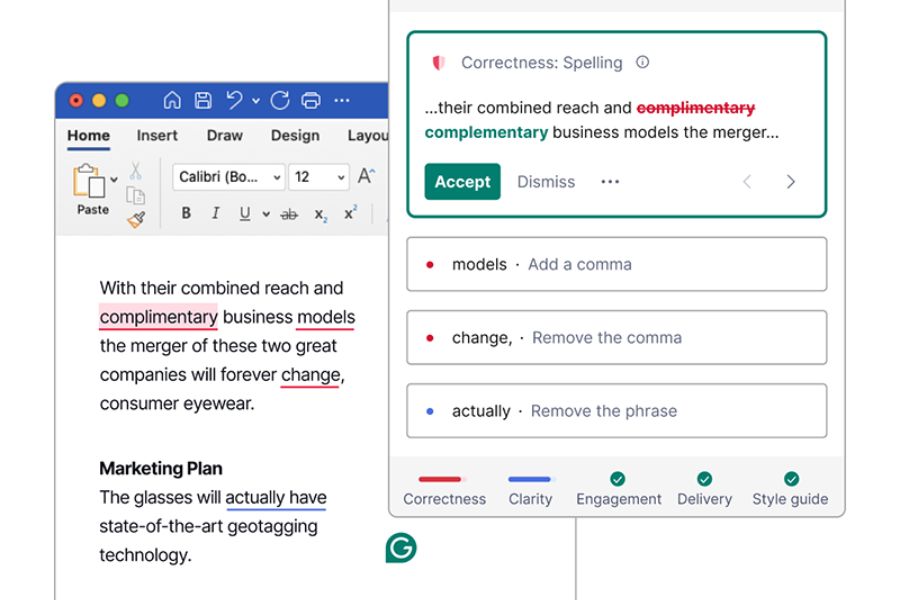Image resolution: width=900 pixels, height=600 pixels.
Task: Open the "actually · Remove the phrase" suggestion
Action: click(x=616, y=411)
